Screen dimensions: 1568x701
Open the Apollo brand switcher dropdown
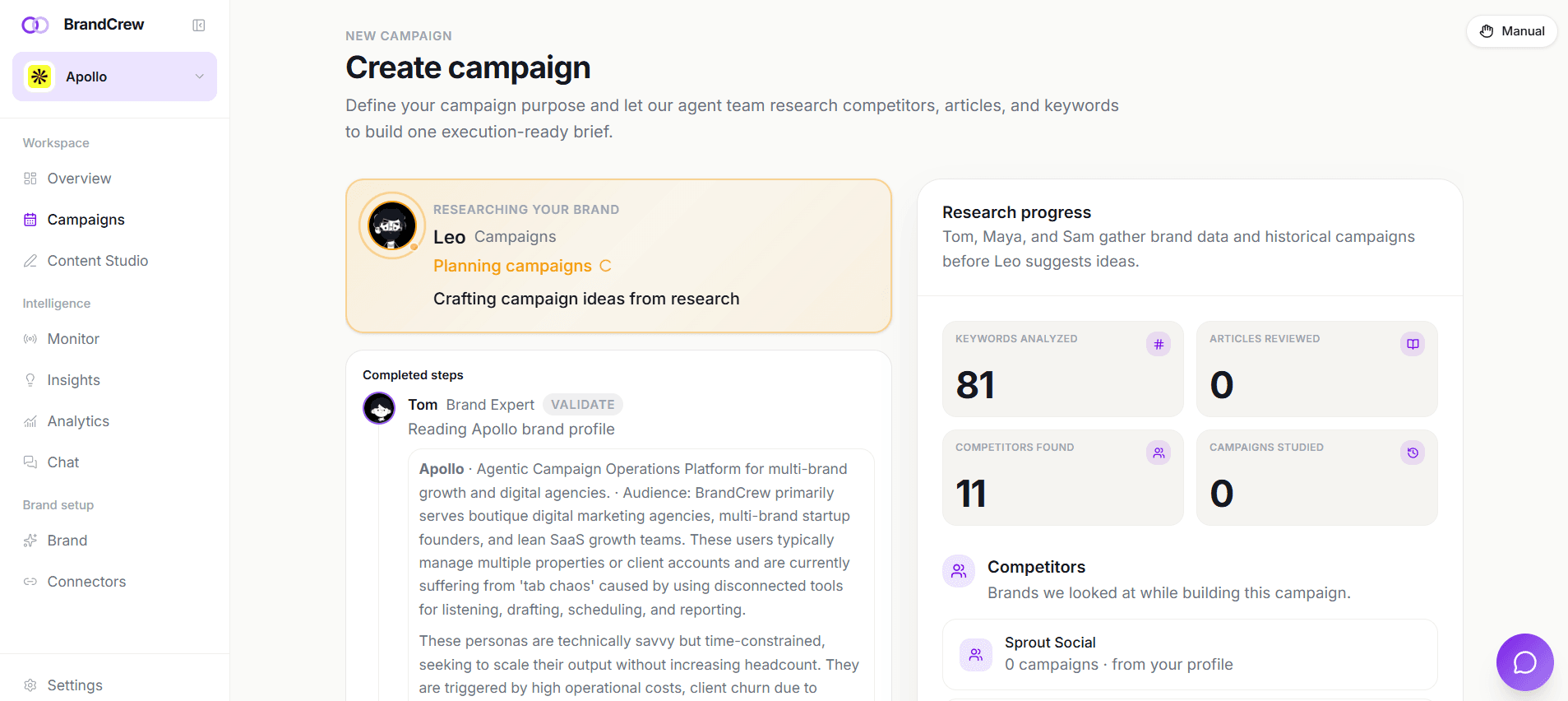(114, 77)
